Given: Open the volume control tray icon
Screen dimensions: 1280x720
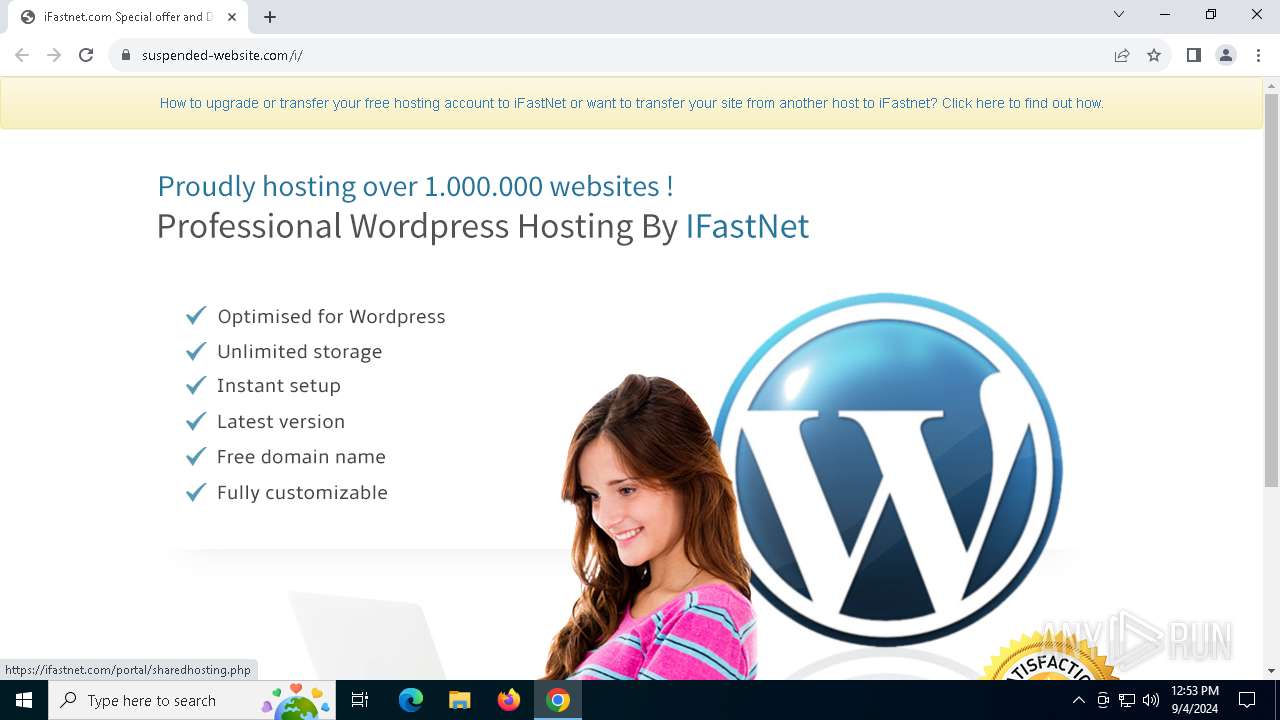Looking at the screenshot, I should tap(1151, 700).
